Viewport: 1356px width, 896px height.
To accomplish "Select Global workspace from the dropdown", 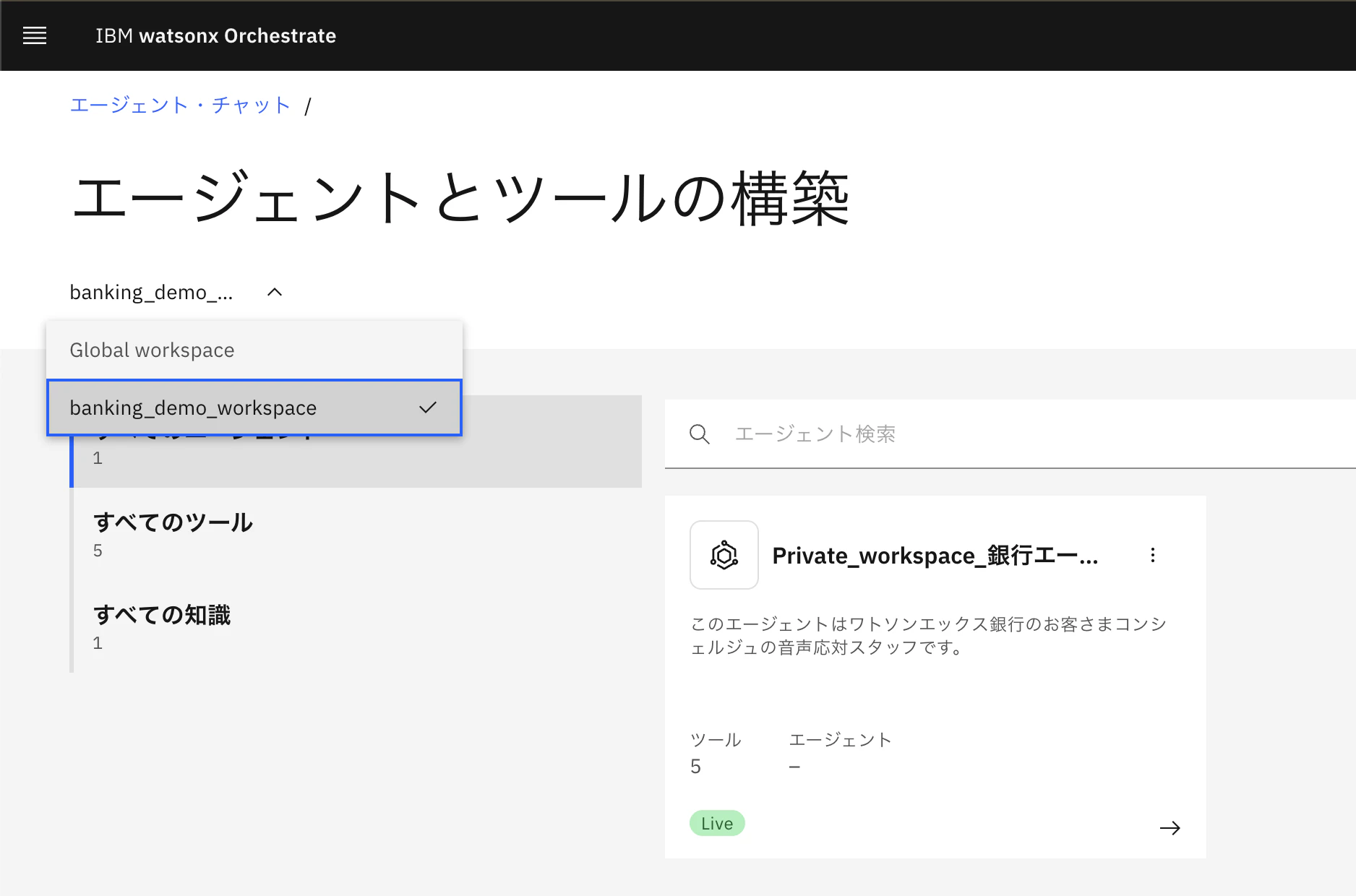I will [151, 350].
